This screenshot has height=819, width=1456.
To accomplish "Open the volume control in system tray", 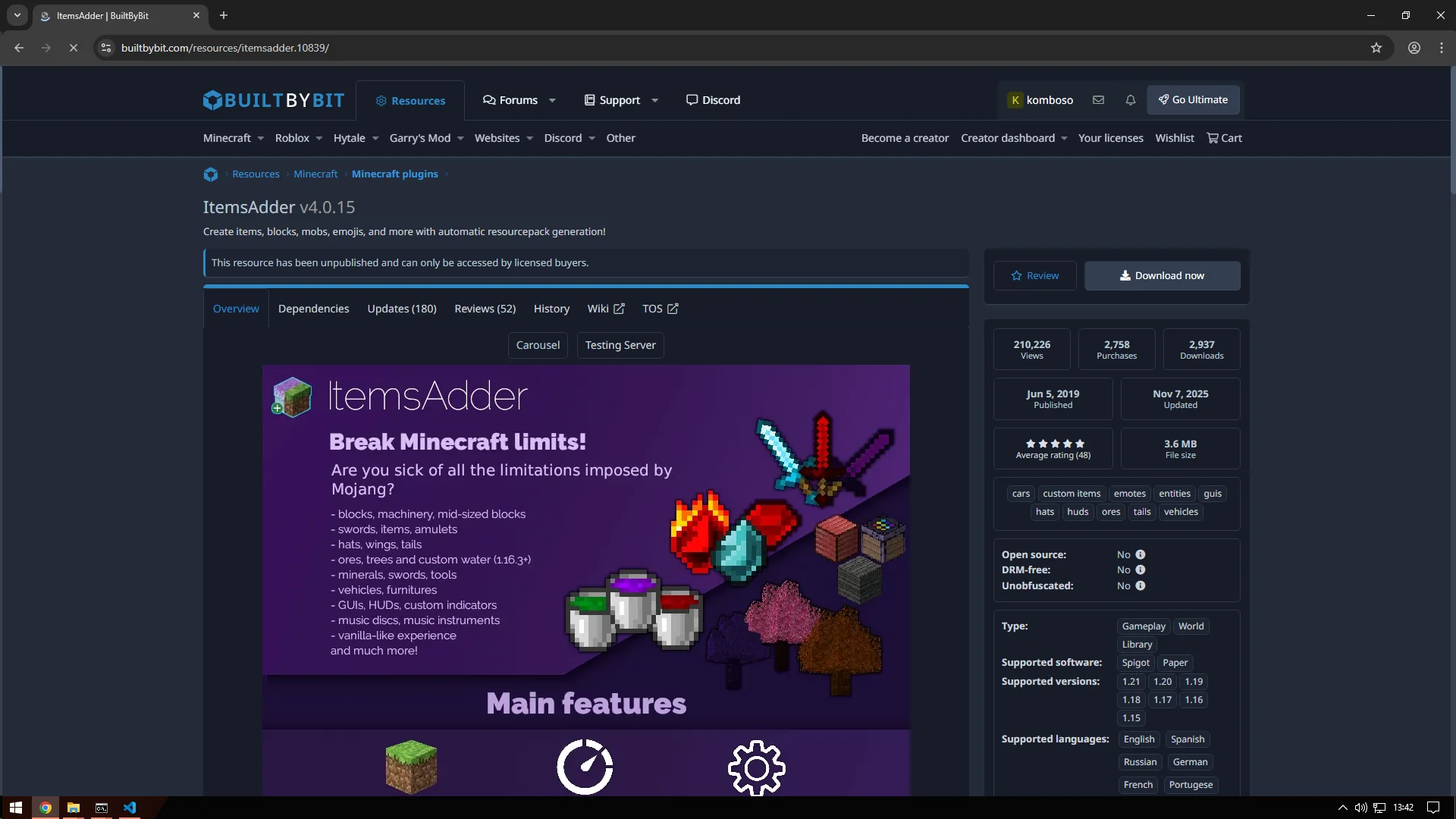I will point(1361,808).
